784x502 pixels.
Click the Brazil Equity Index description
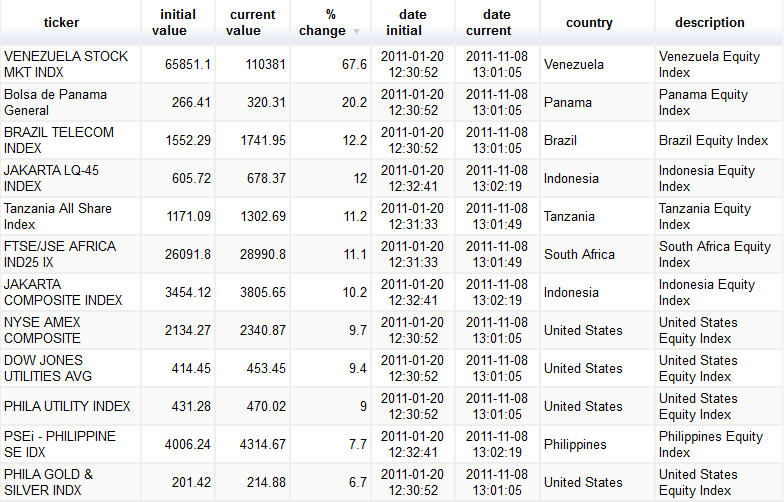point(713,140)
